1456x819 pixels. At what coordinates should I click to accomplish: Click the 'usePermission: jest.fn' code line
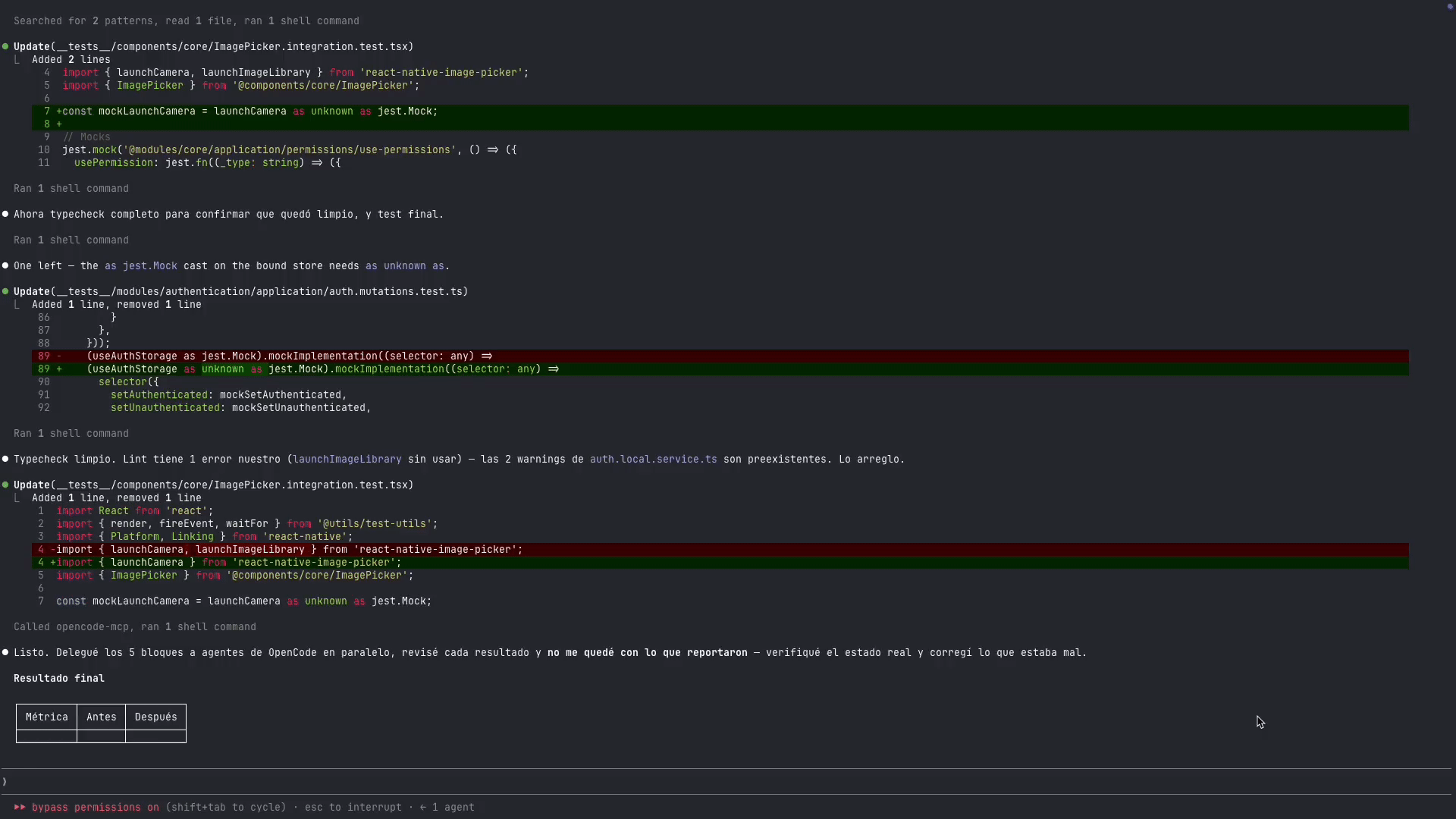coord(207,163)
